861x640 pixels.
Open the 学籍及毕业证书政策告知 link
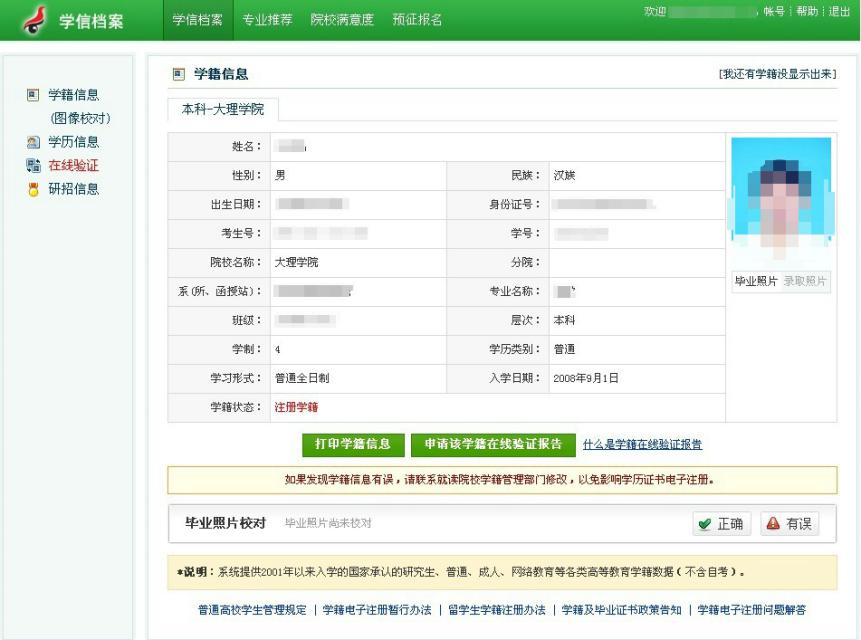621,610
